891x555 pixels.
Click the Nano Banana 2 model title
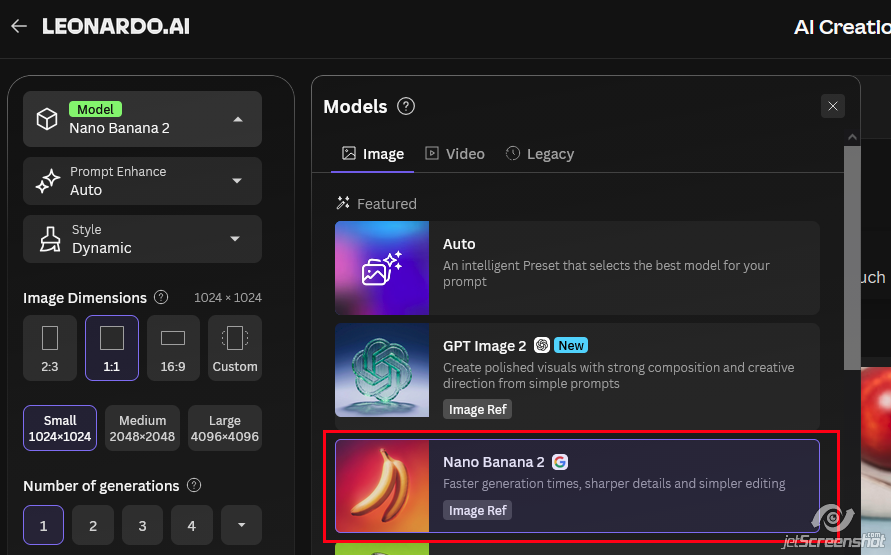coord(493,462)
